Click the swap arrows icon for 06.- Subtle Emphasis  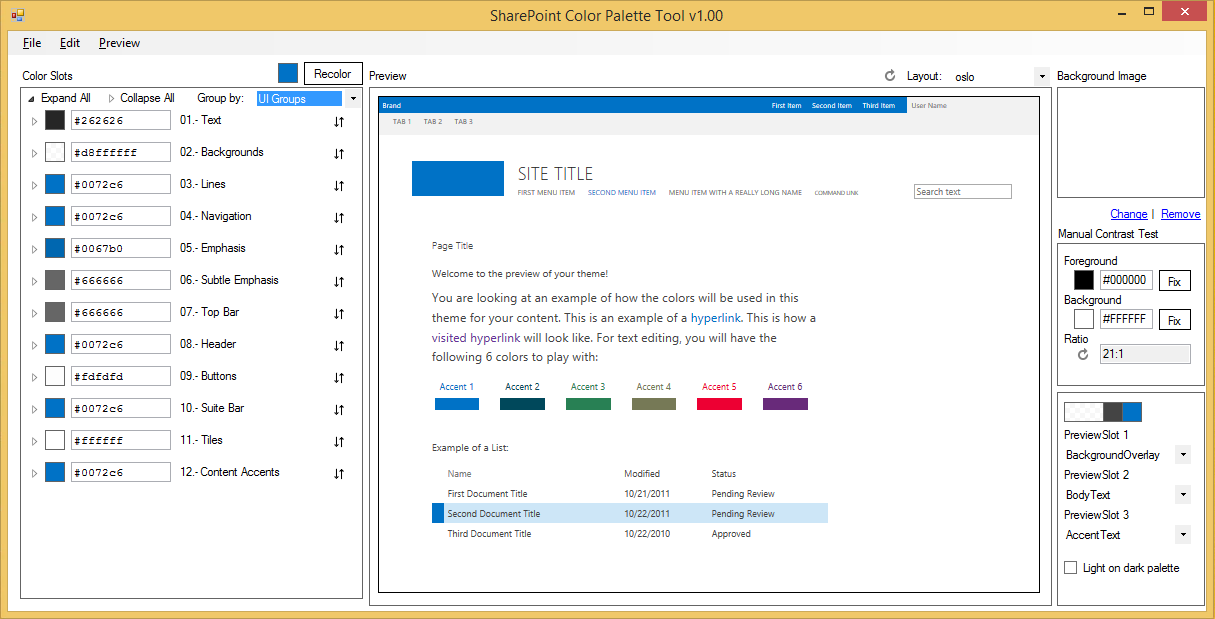coord(339,282)
